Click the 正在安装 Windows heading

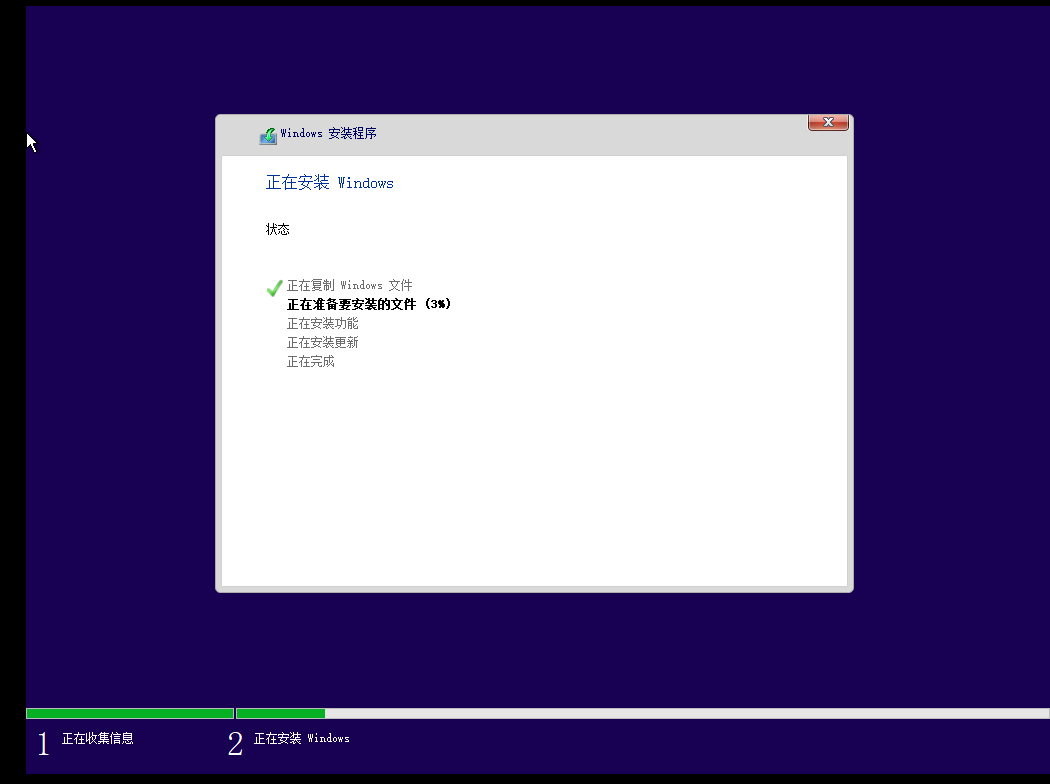coord(329,183)
